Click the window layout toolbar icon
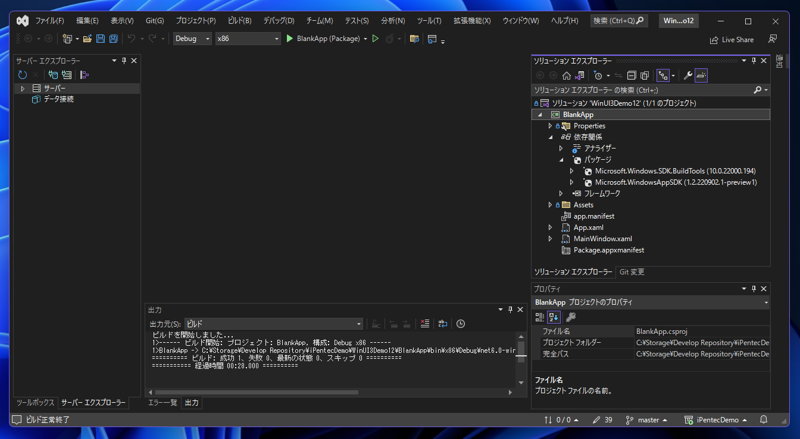 (432, 39)
